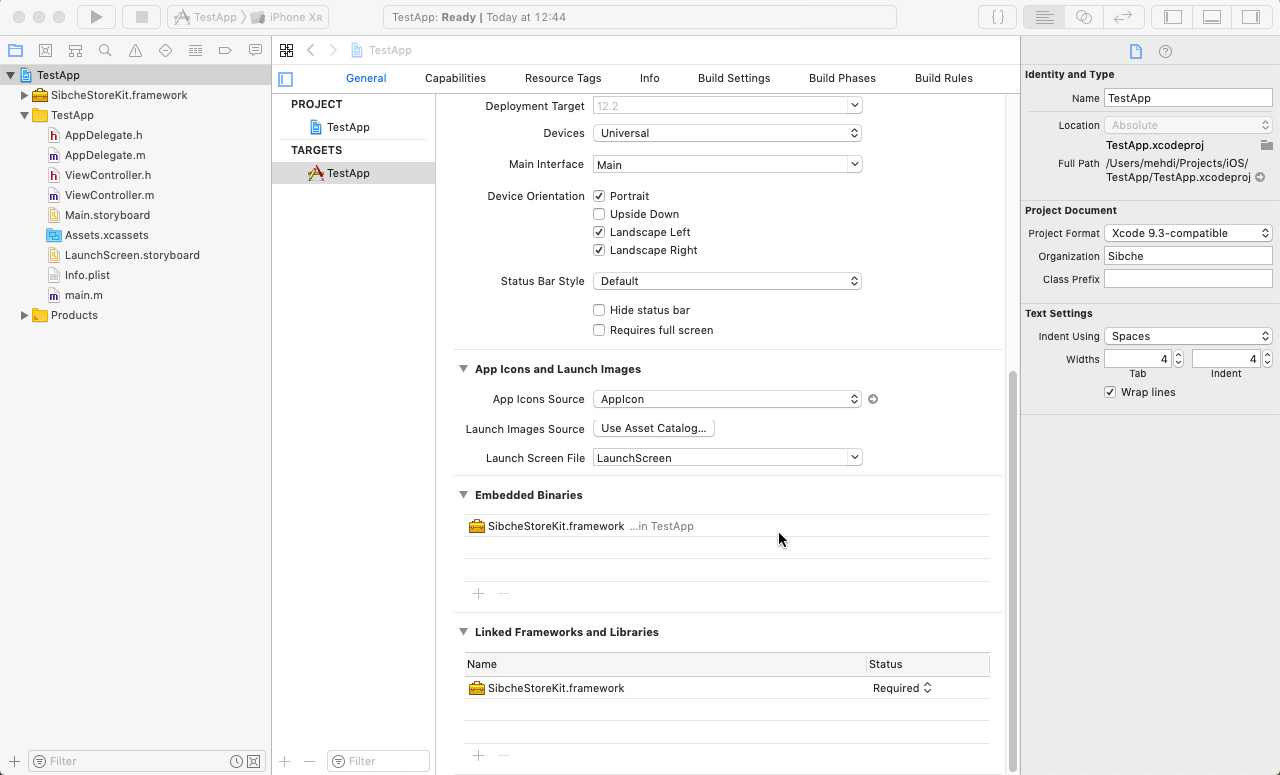Image resolution: width=1280 pixels, height=775 pixels.
Task: Reveal the AppIcon asset with the arrow
Action: 873,399
